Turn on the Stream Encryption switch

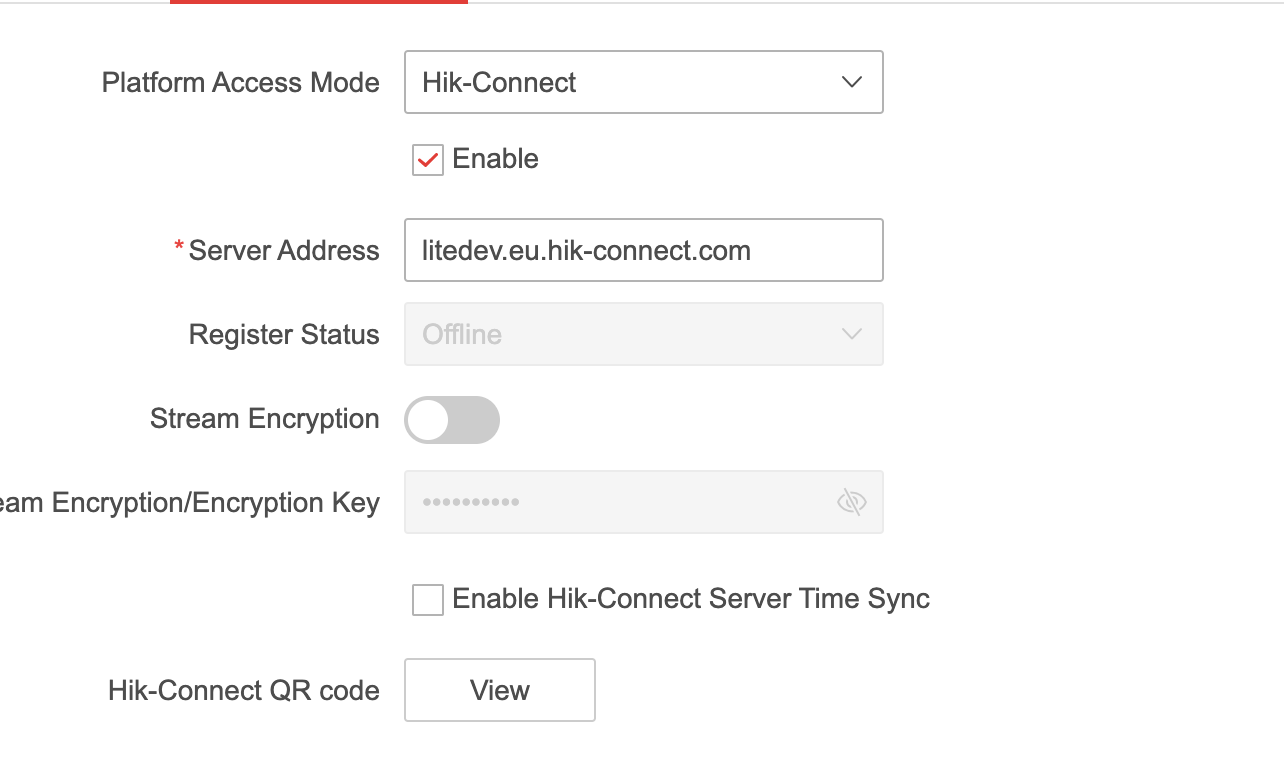[452, 420]
